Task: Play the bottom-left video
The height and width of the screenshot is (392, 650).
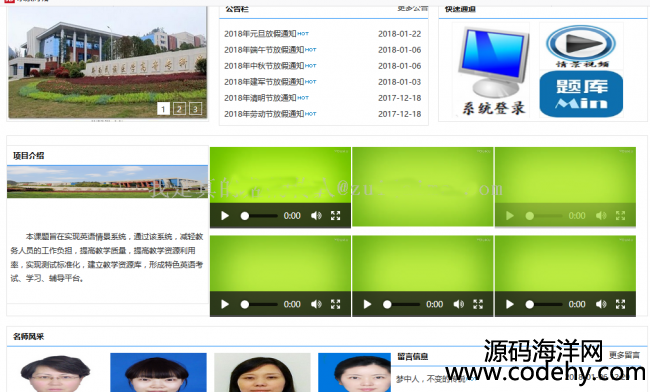Action: coord(225,305)
